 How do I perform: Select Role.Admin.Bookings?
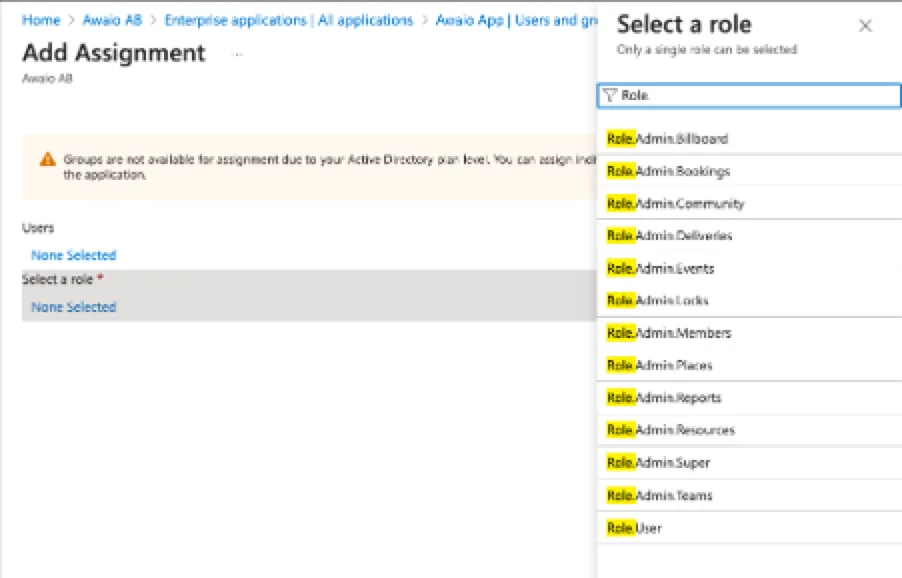(750, 171)
